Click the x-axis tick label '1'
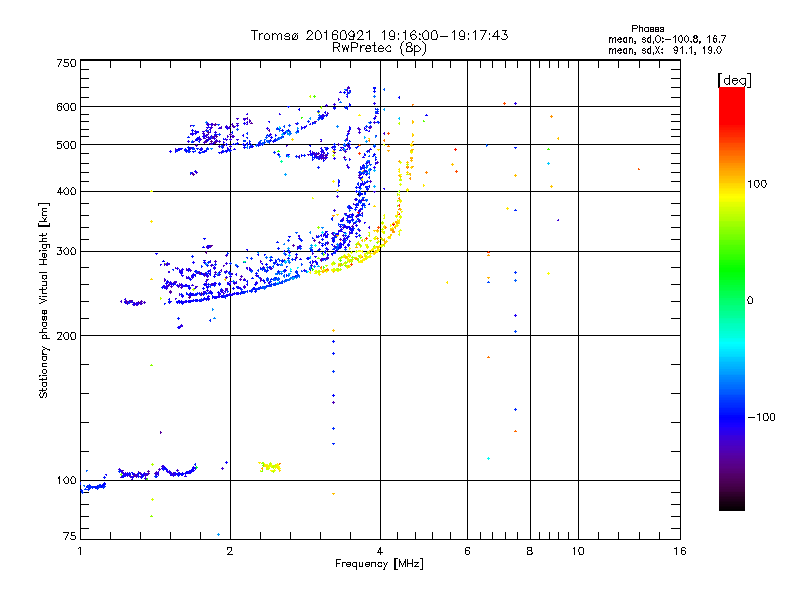The width and height of the screenshot is (800, 600). [80, 551]
